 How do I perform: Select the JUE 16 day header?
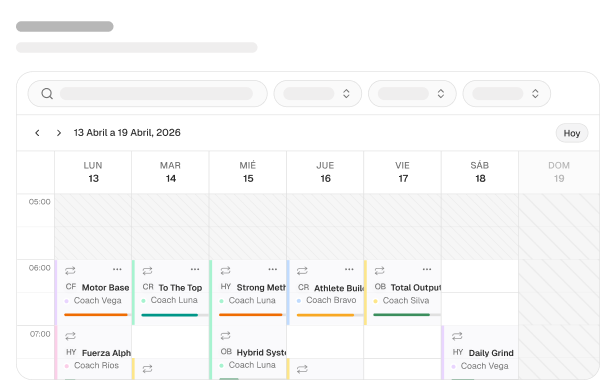pyautogui.click(x=325, y=172)
